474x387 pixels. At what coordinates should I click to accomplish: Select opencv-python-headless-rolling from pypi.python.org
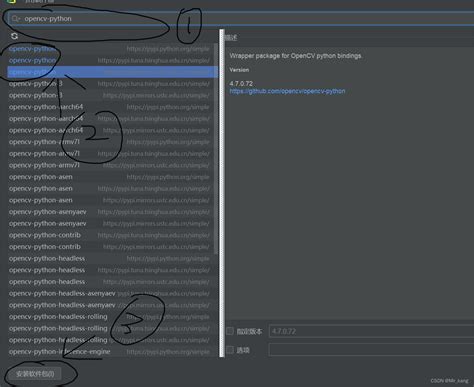point(112,317)
